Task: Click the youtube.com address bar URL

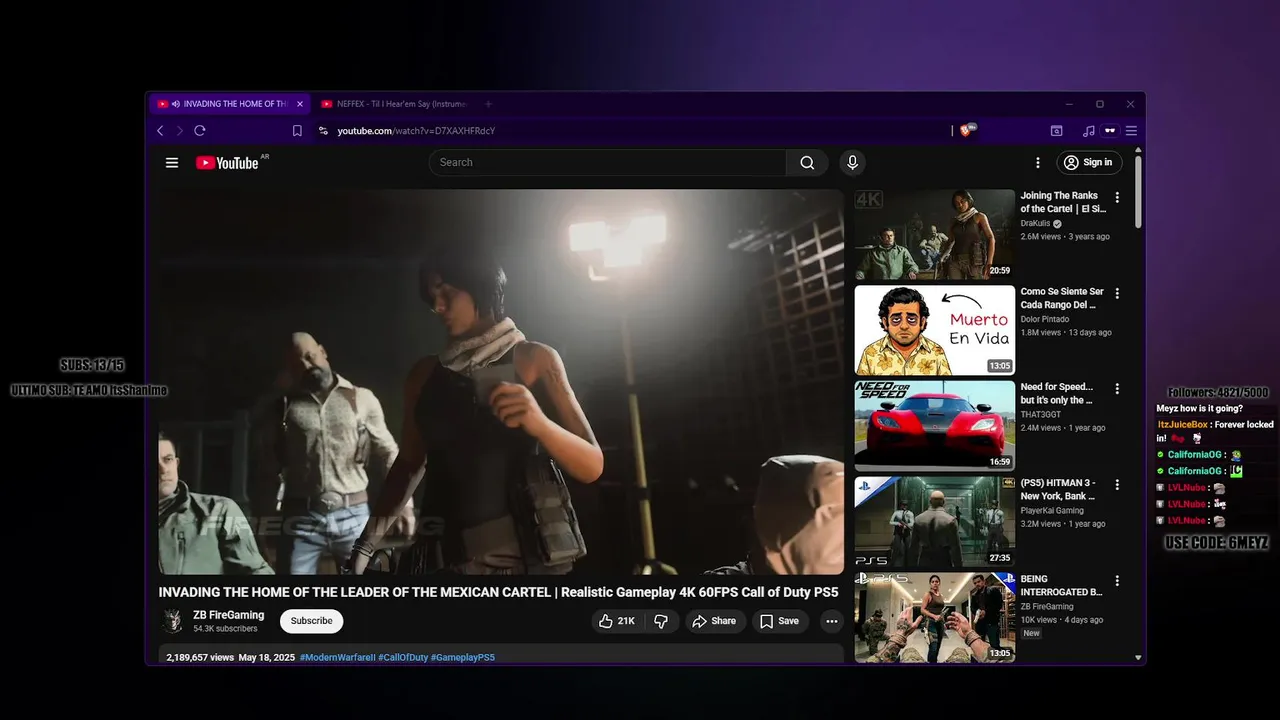Action: tap(416, 131)
